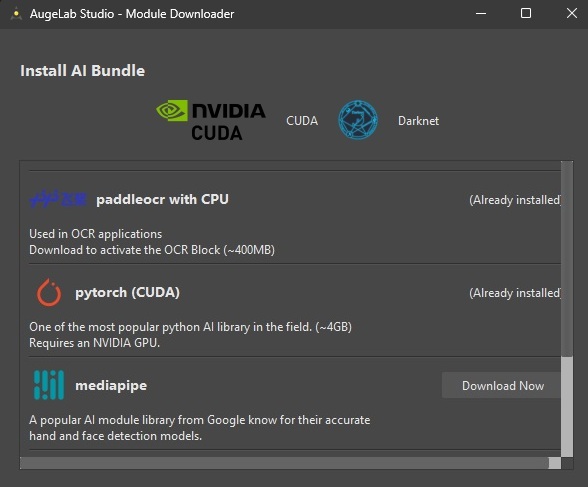Click 'hand and face detection models.' text
The width and height of the screenshot is (588, 487).
[116, 436]
